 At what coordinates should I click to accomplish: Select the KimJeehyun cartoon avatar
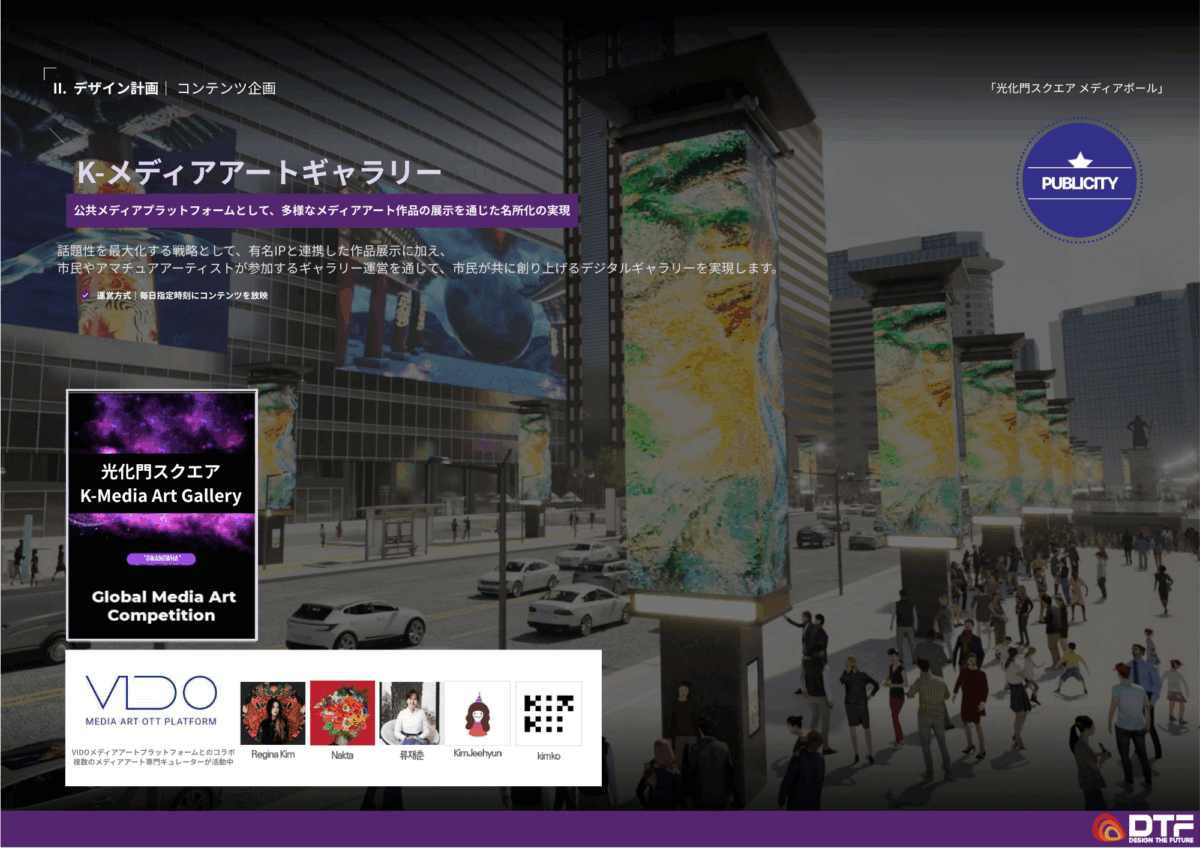tap(477, 713)
